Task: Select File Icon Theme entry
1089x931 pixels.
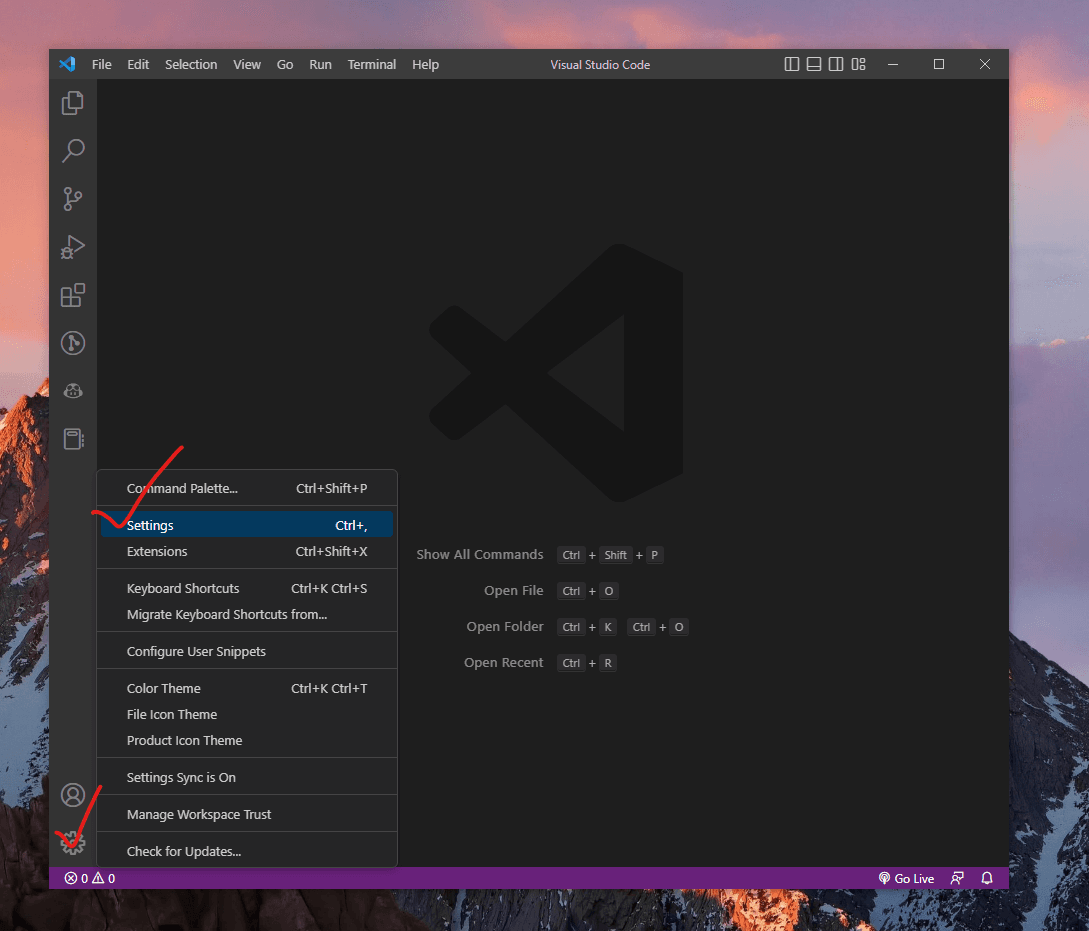Action: click(x=247, y=715)
